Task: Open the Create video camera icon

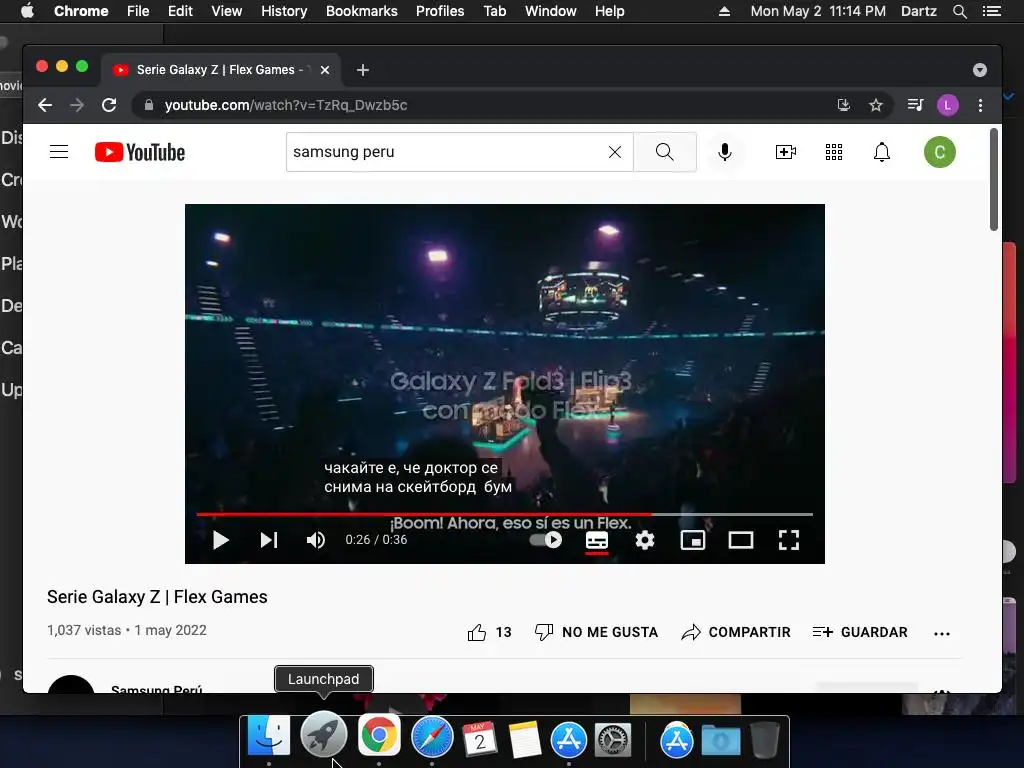Action: (x=786, y=152)
